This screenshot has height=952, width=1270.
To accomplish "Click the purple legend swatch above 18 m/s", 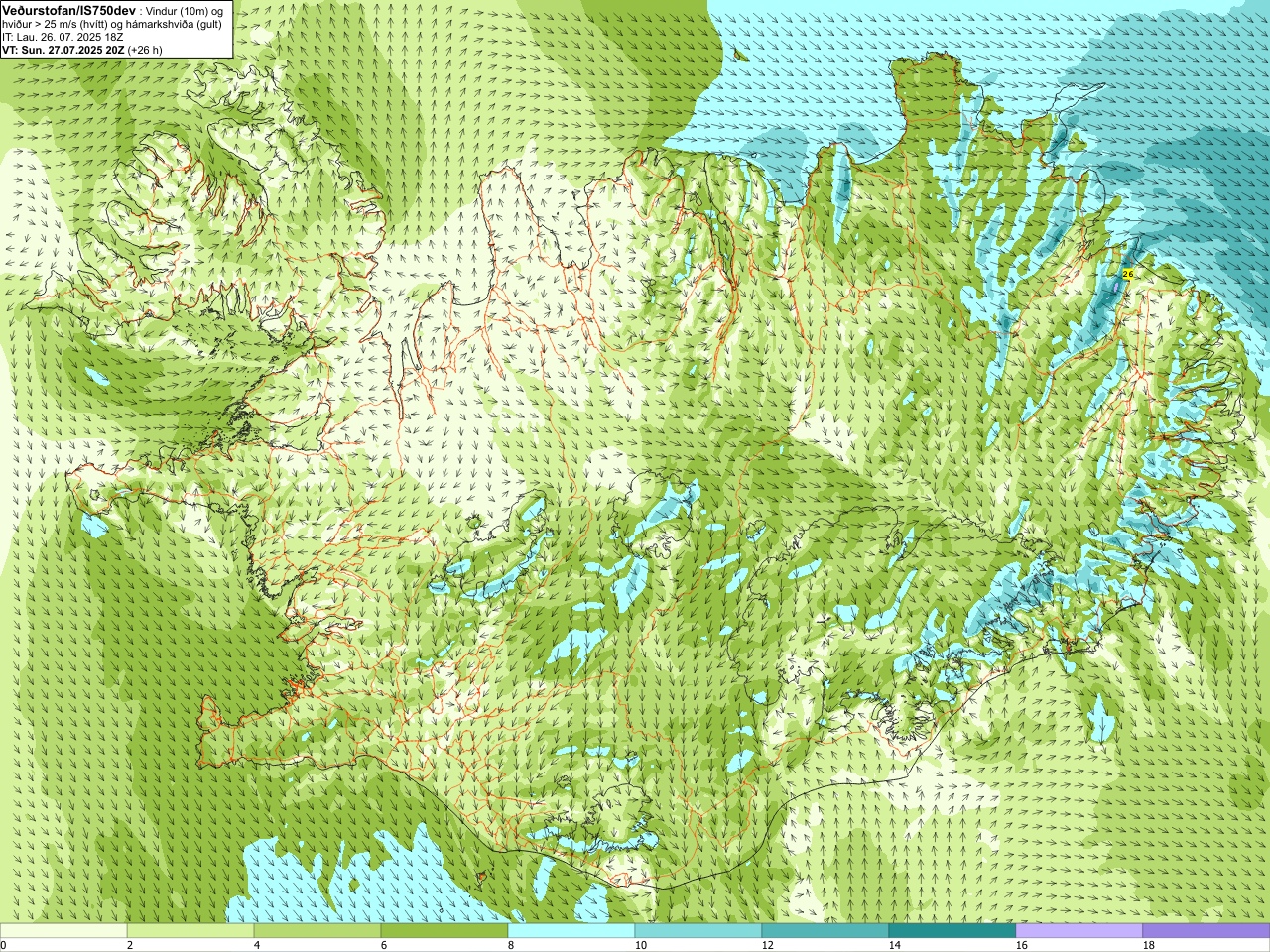I will click(1206, 931).
